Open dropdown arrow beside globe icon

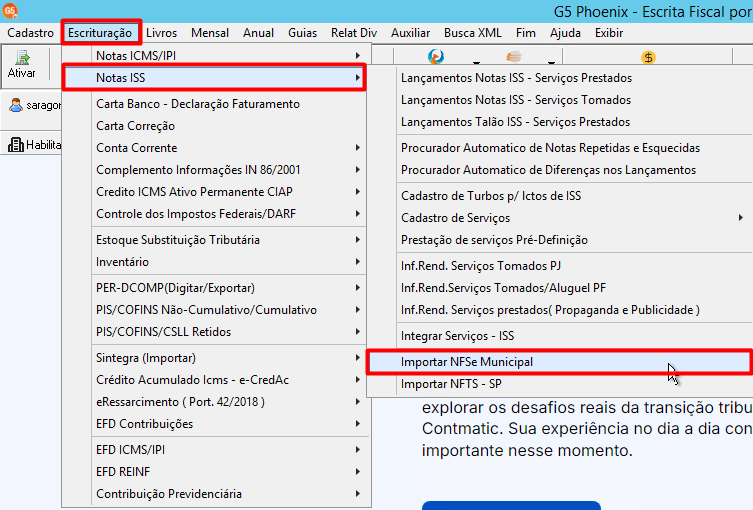point(476,62)
